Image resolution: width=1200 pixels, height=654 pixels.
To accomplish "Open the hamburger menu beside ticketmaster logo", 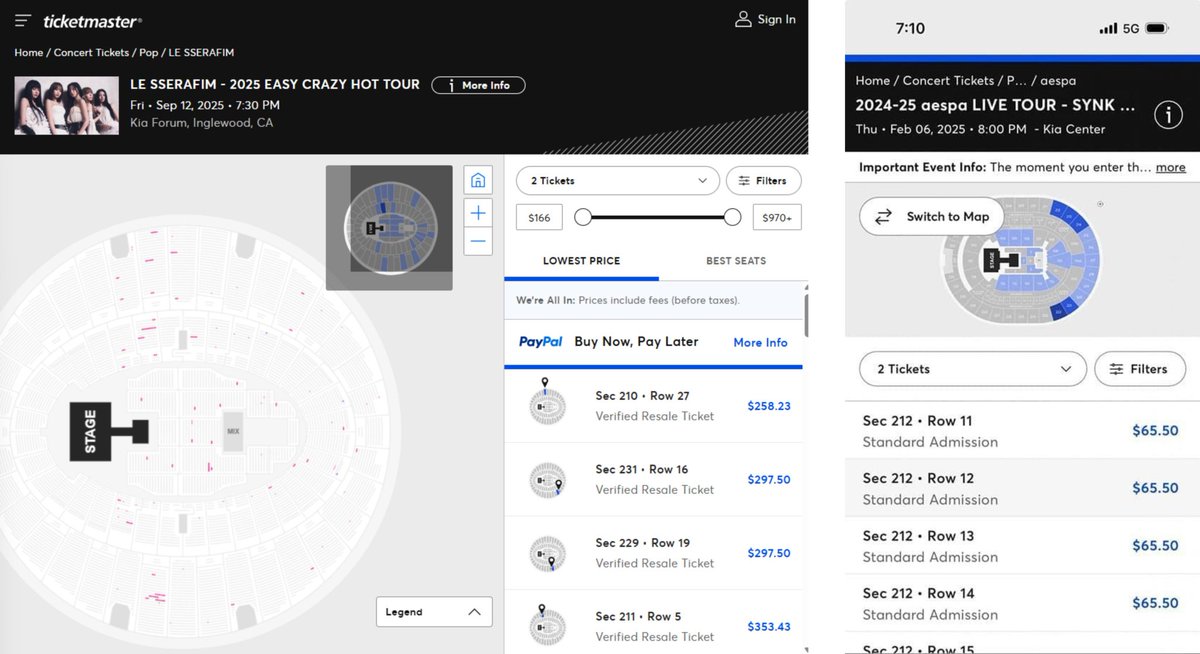I will [23, 20].
